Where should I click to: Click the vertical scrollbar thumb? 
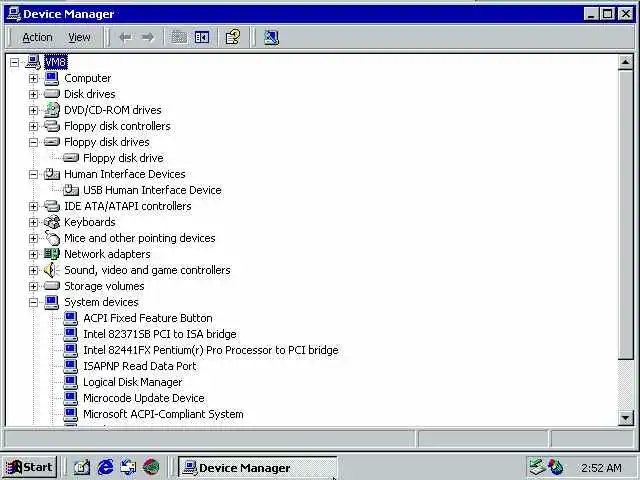(x=625, y=214)
